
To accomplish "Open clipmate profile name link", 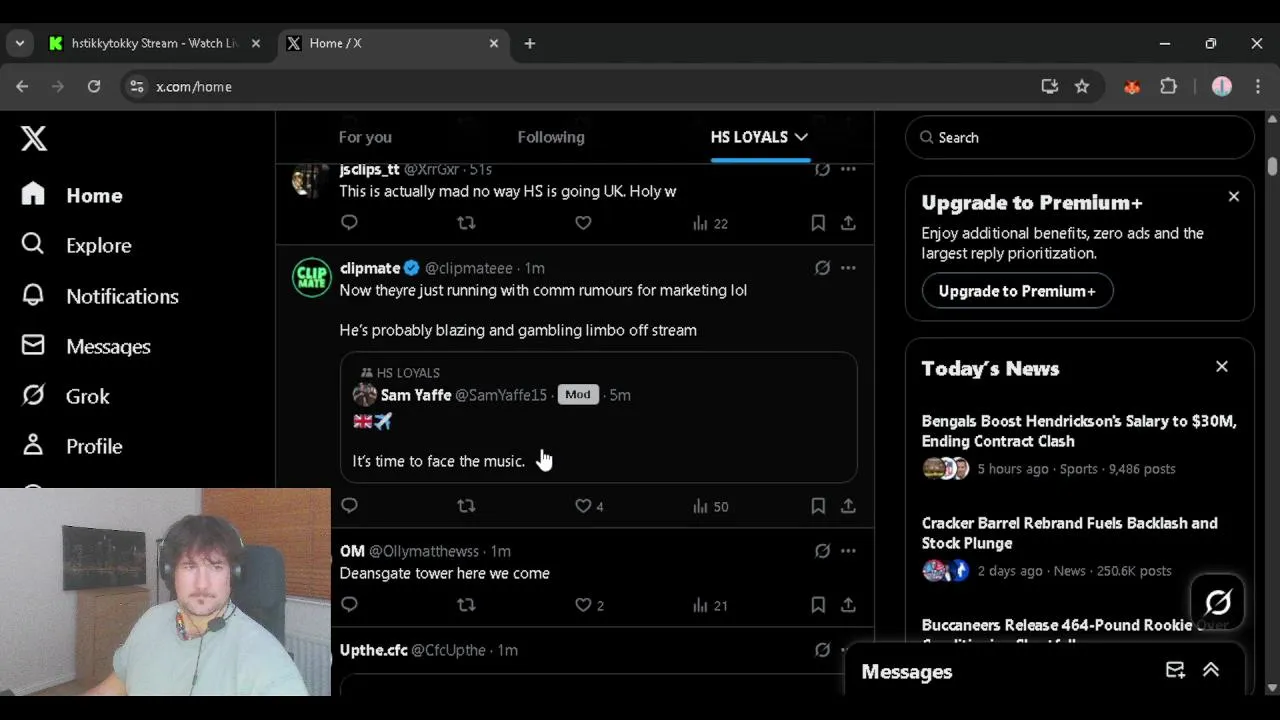I will coord(370,268).
